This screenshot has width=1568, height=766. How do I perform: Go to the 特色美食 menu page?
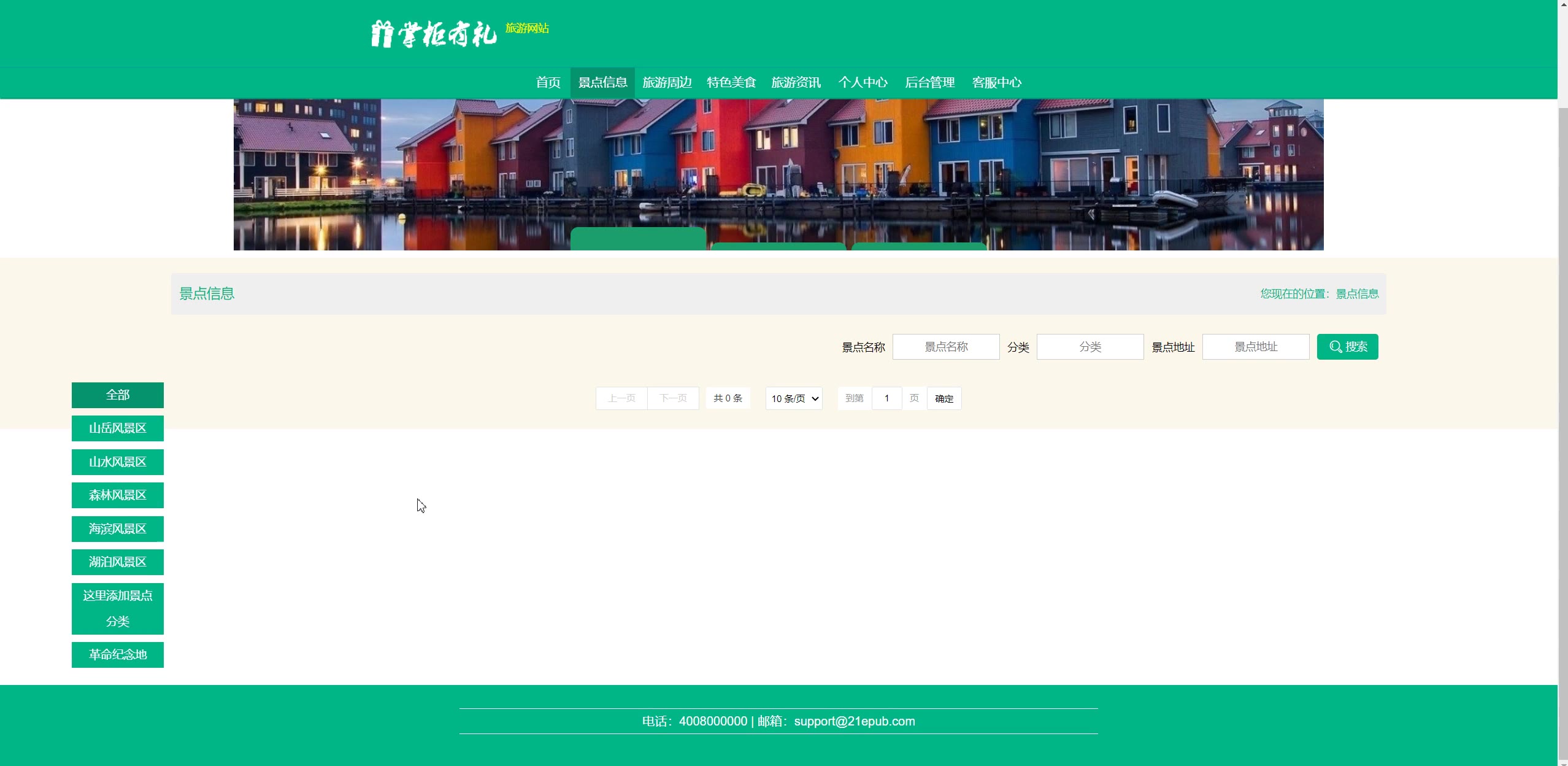pyautogui.click(x=731, y=82)
